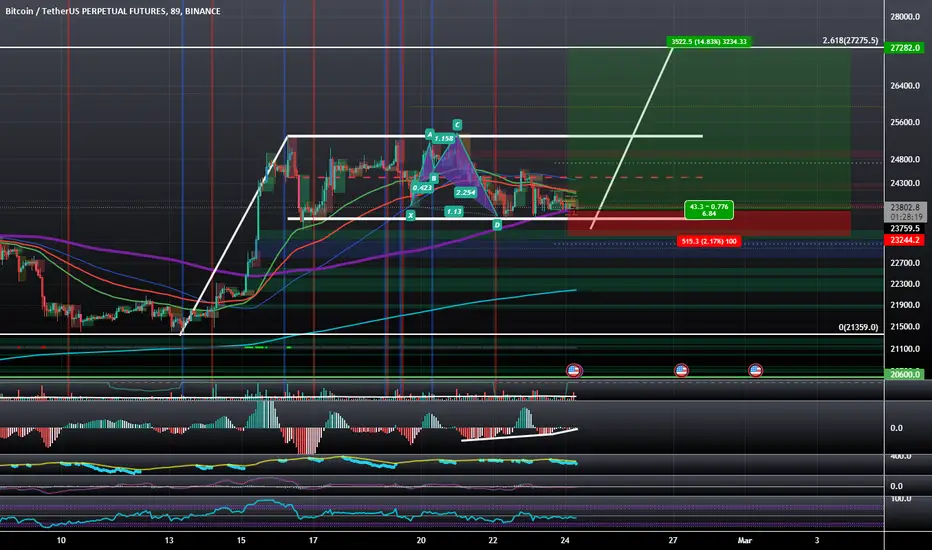The image size is (932, 550).
Task: Click the 400.0 indicator scale value
Action: (x=900, y=456)
